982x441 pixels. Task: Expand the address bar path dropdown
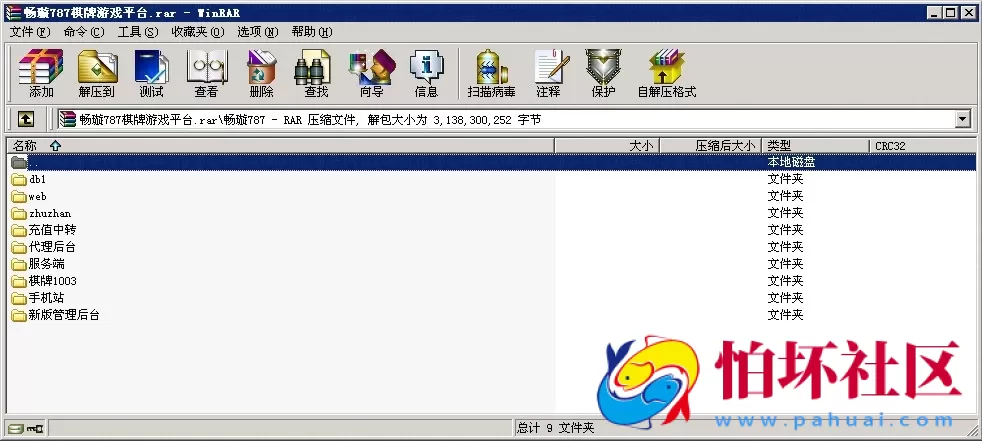pyautogui.click(x=962, y=119)
